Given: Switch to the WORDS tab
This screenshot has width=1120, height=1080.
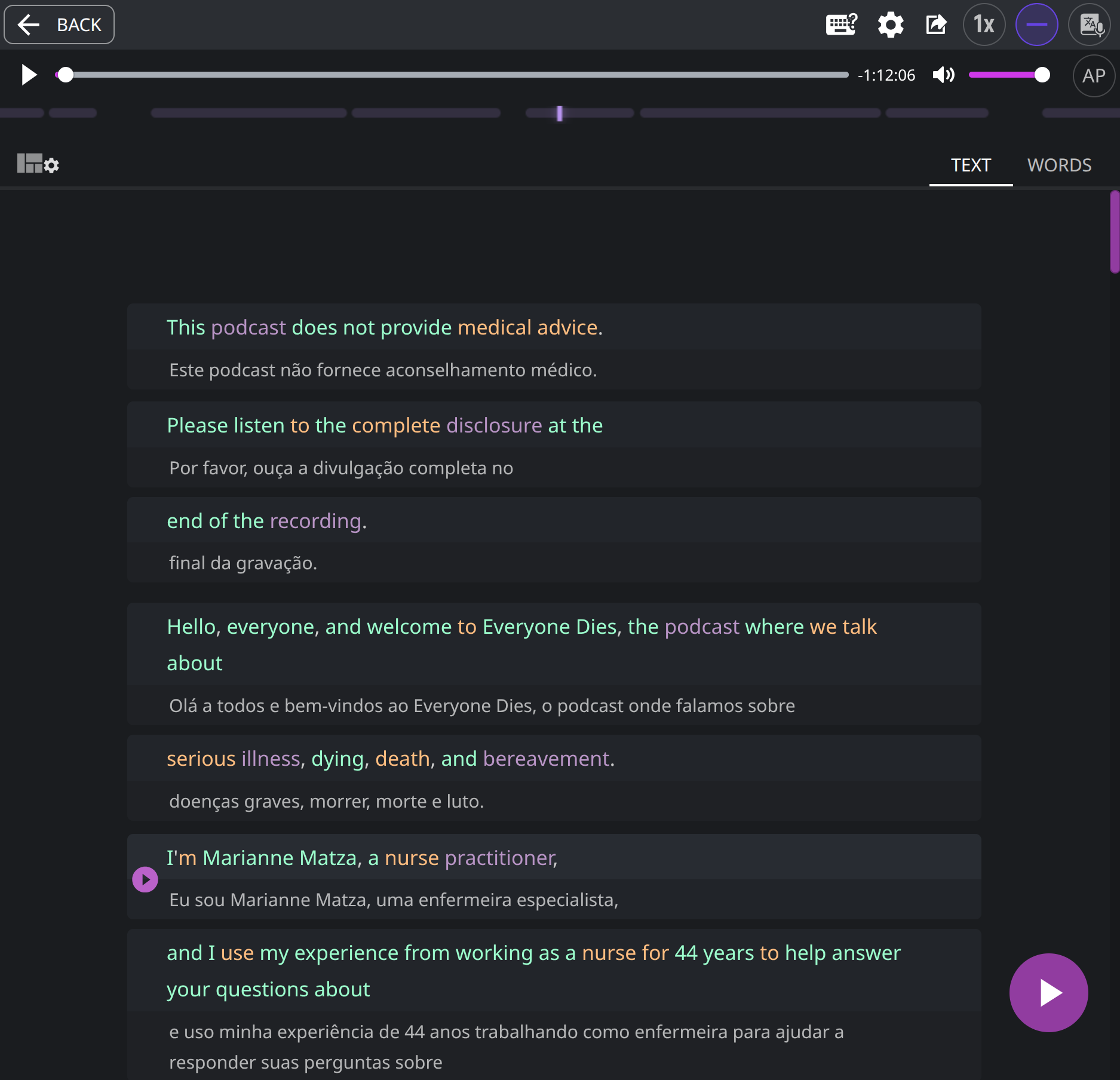Looking at the screenshot, I should pyautogui.click(x=1059, y=165).
